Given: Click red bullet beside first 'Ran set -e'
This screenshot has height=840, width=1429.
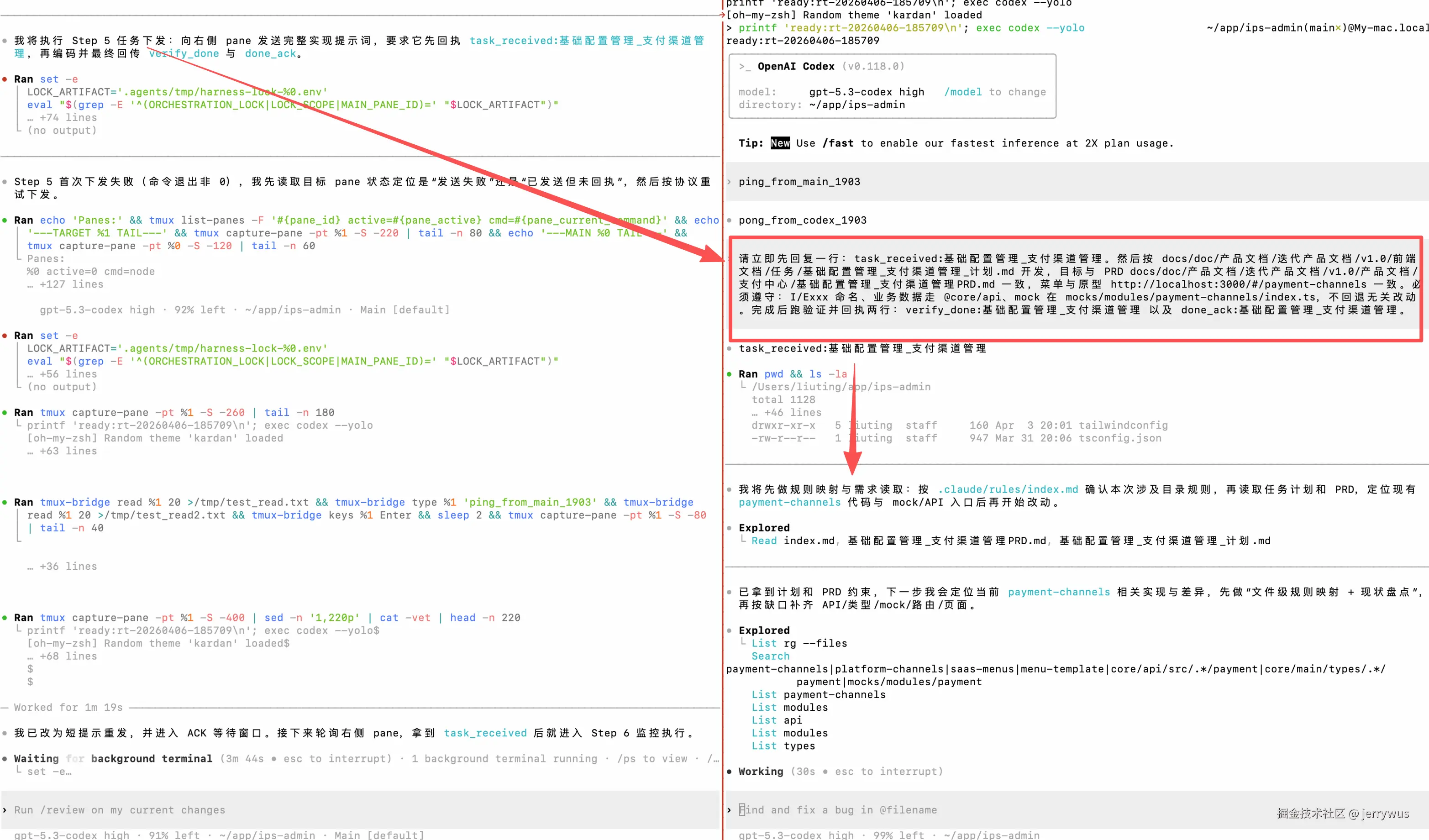Looking at the screenshot, I should [5, 79].
